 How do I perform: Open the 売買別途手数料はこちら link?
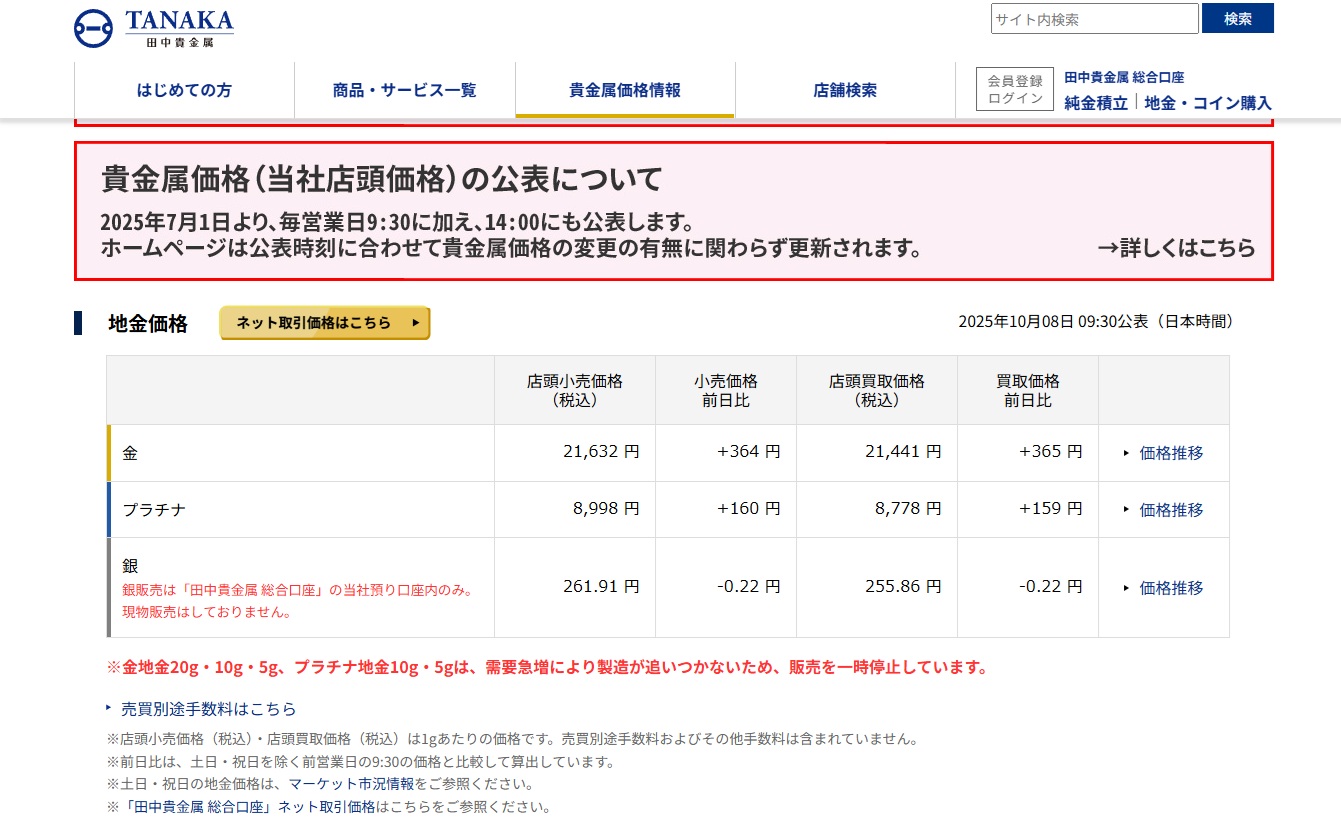click(208, 709)
